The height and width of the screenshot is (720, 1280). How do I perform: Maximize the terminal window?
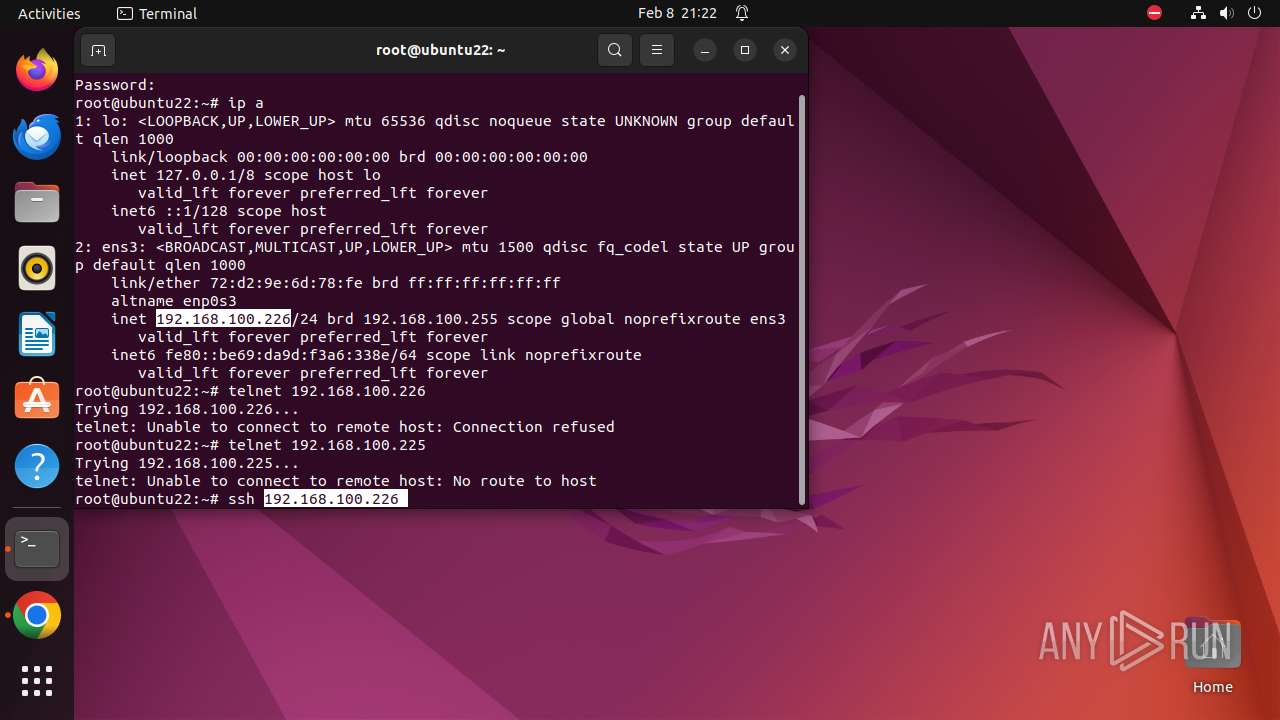pyautogui.click(x=745, y=50)
